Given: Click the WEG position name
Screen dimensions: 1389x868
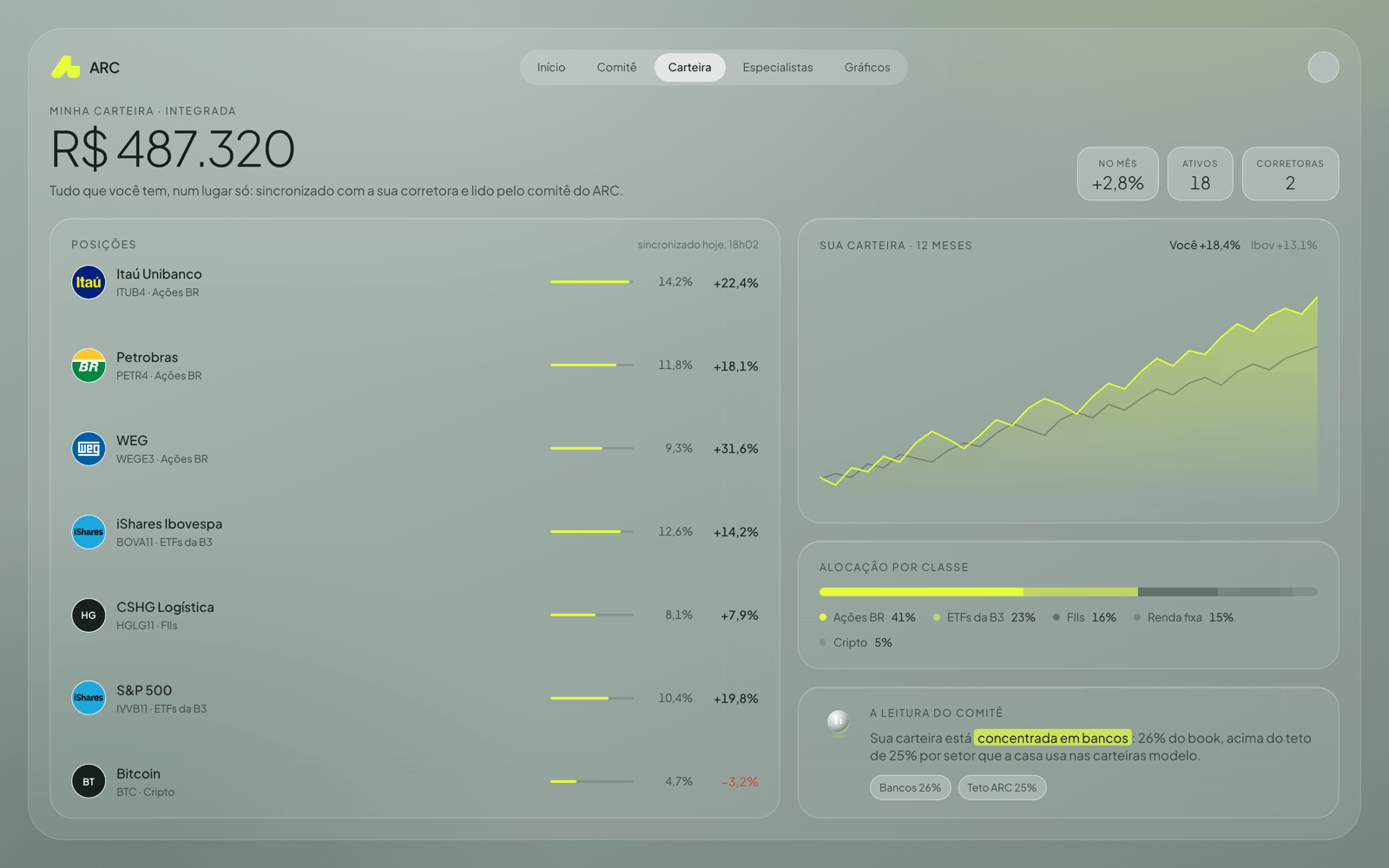Looking at the screenshot, I should click(132, 441).
